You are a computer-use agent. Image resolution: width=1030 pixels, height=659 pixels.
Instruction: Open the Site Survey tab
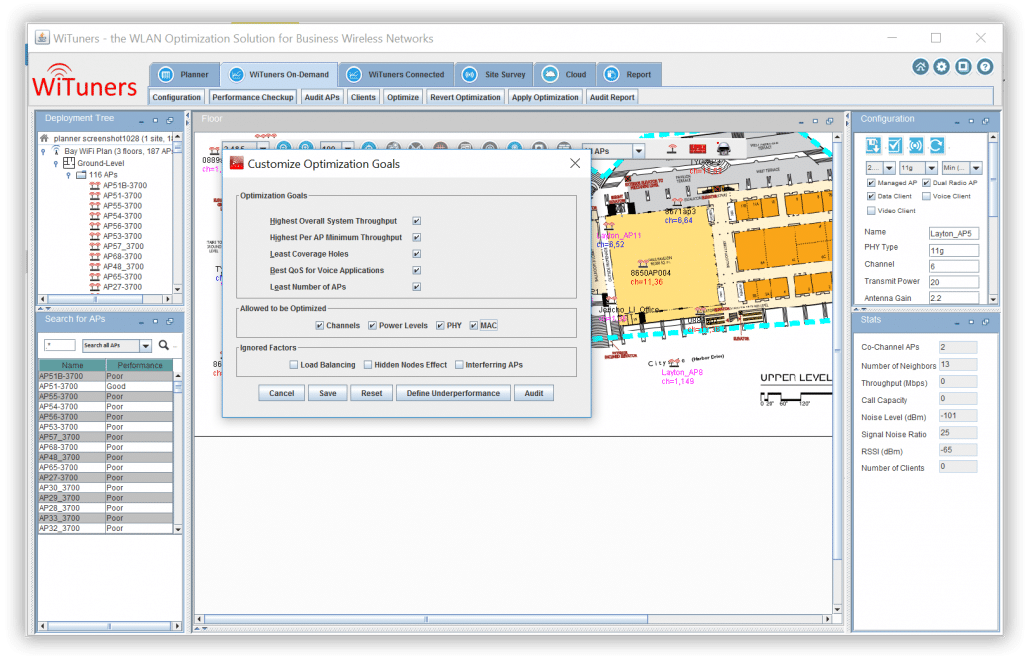point(495,74)
